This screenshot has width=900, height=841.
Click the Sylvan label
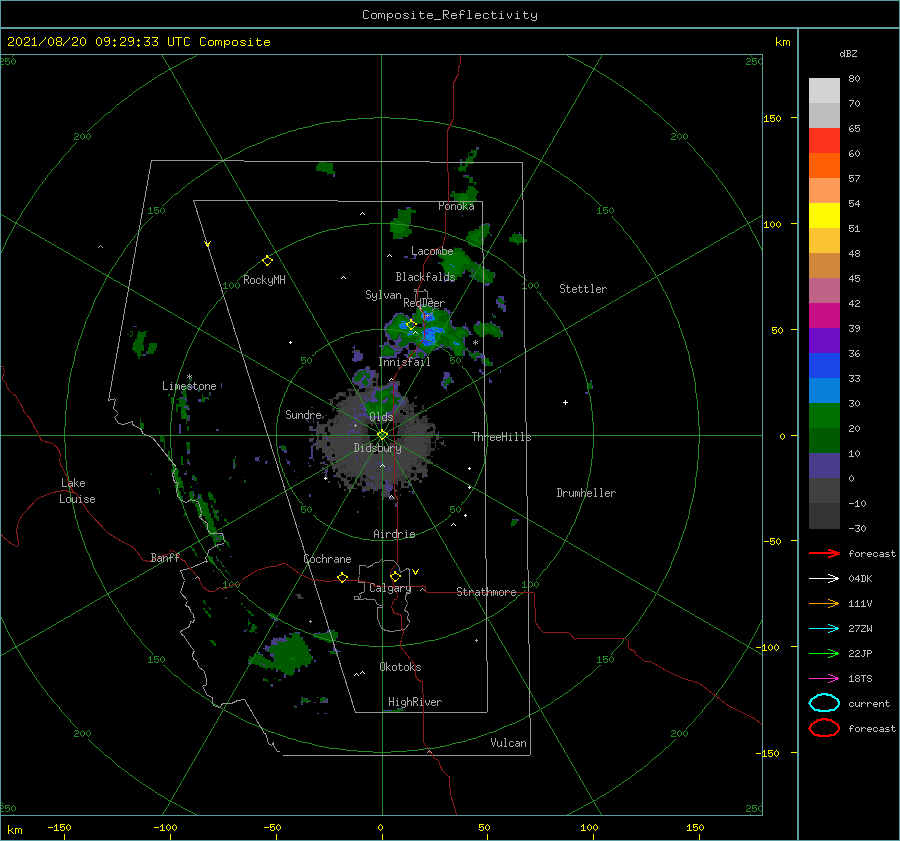point(383,295)
